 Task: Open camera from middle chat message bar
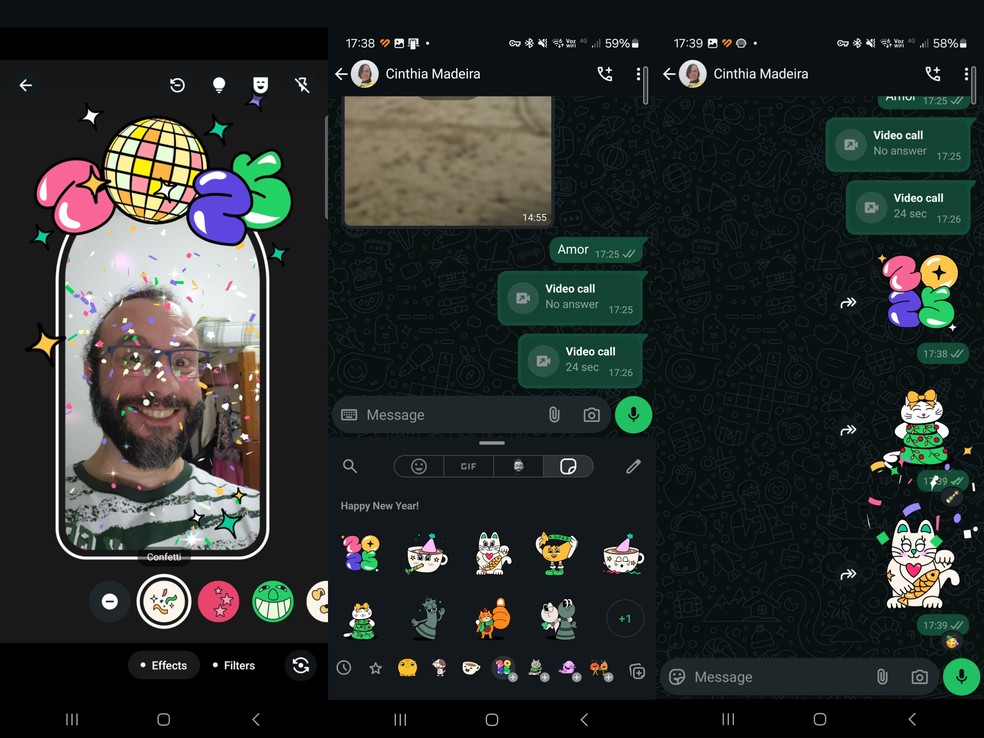(591, 415)
